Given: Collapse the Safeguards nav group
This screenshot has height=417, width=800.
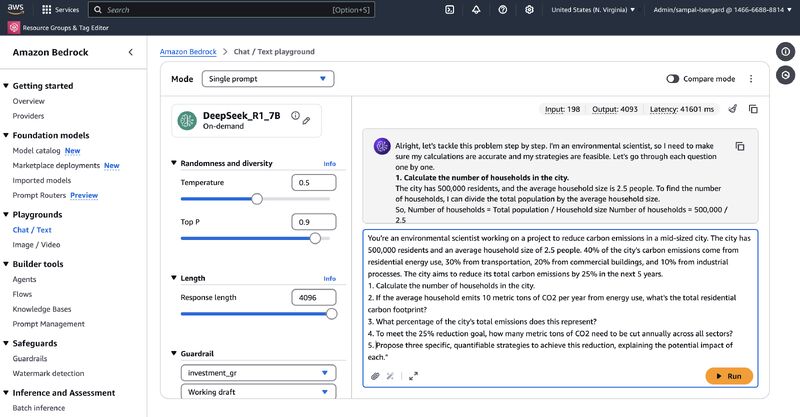Looking at the screenshot, I should (6, 343).
